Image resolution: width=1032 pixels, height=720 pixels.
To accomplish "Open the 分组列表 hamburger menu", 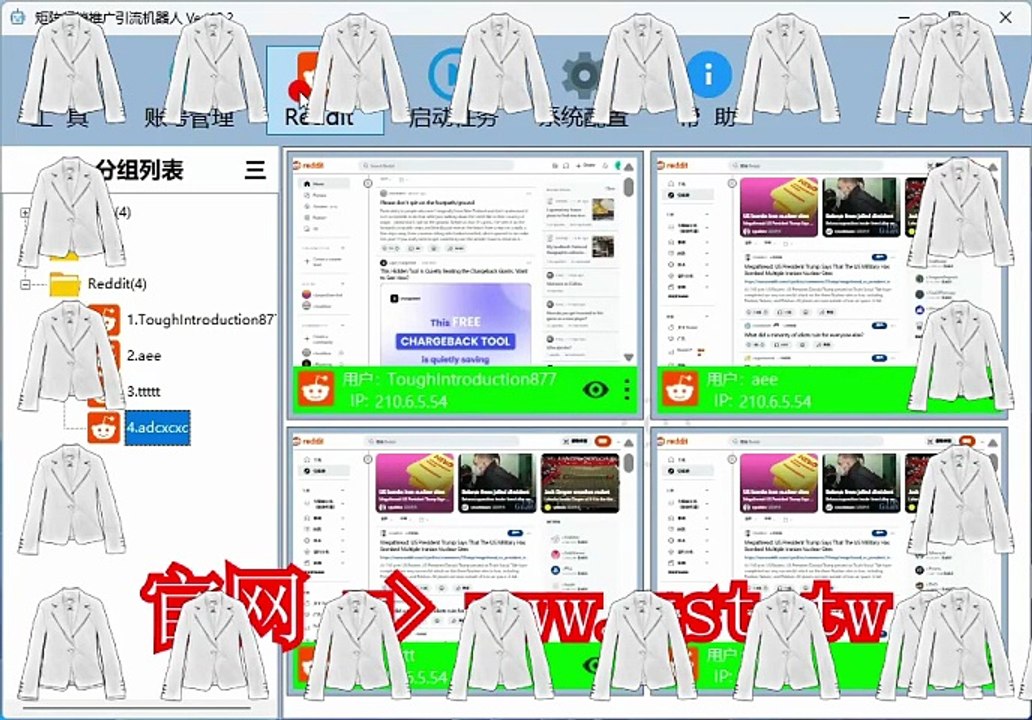I will [255, 170].
